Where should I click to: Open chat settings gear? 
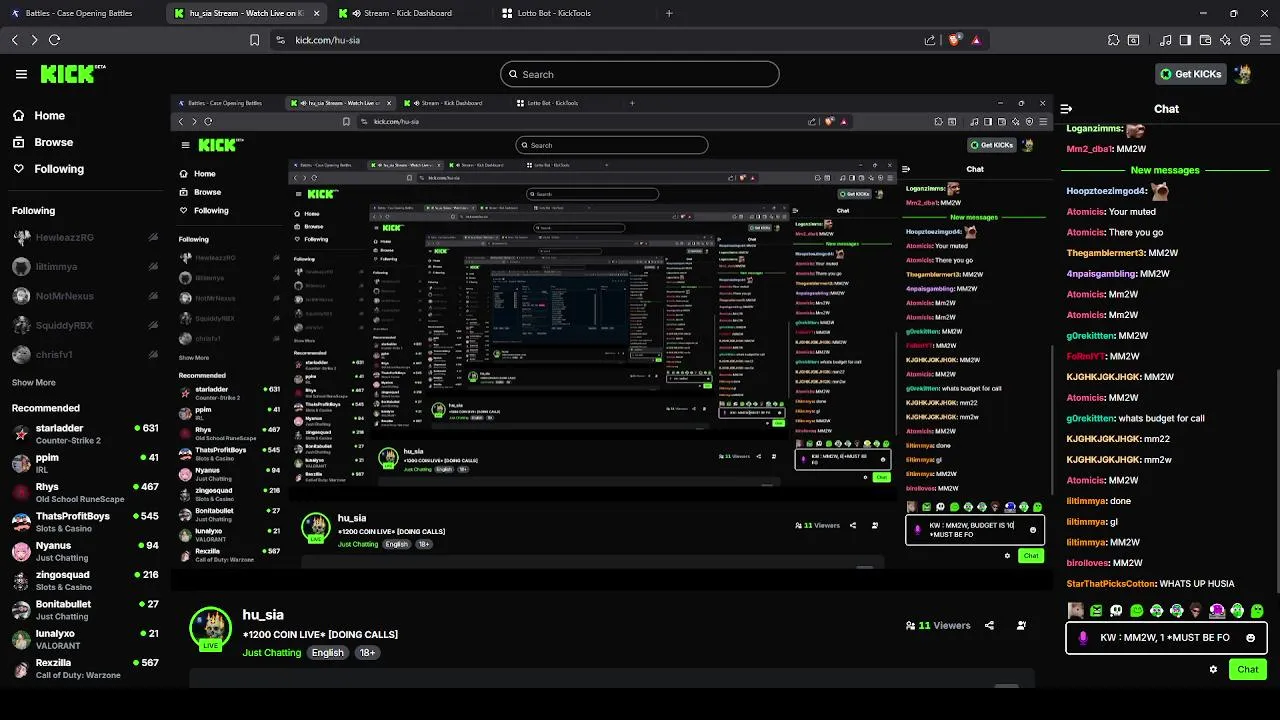point(1213,669)
